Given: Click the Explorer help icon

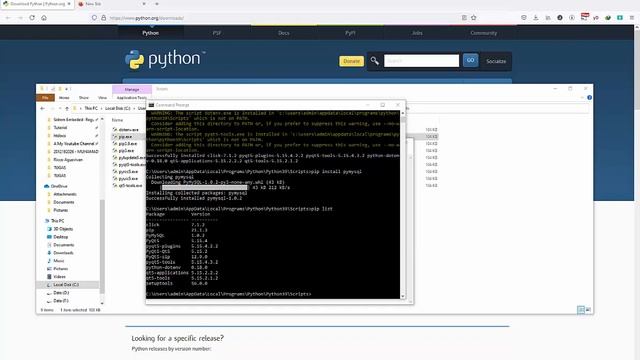Looking at the screenshot, I should pos(589,98).
